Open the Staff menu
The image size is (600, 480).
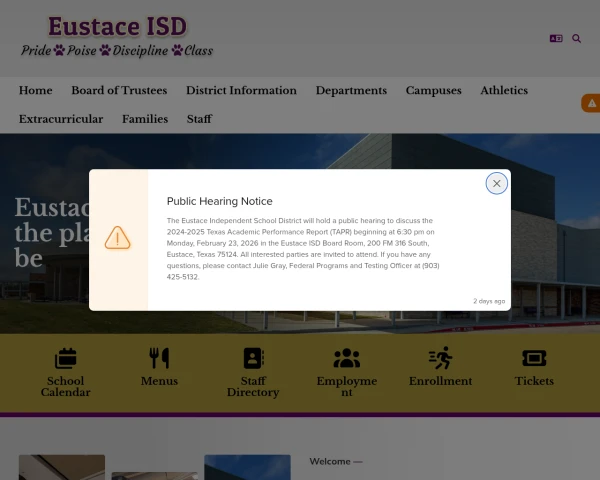(199, 119)
